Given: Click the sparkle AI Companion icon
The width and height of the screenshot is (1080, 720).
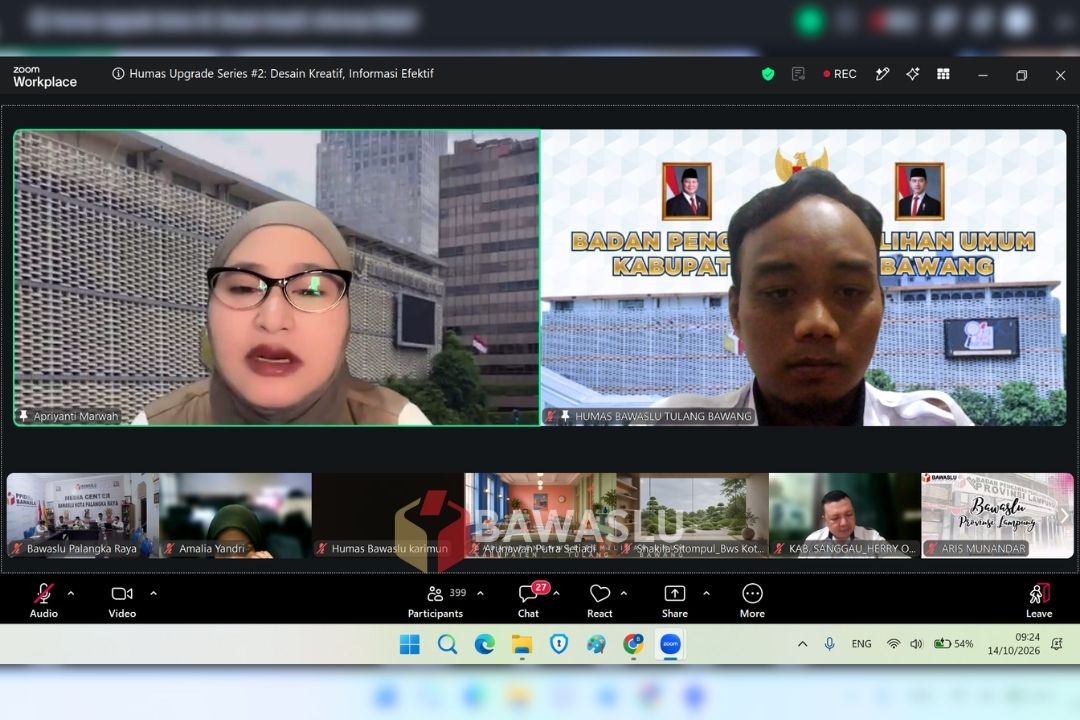Looking at the screenshot, I should pos(913,74).
